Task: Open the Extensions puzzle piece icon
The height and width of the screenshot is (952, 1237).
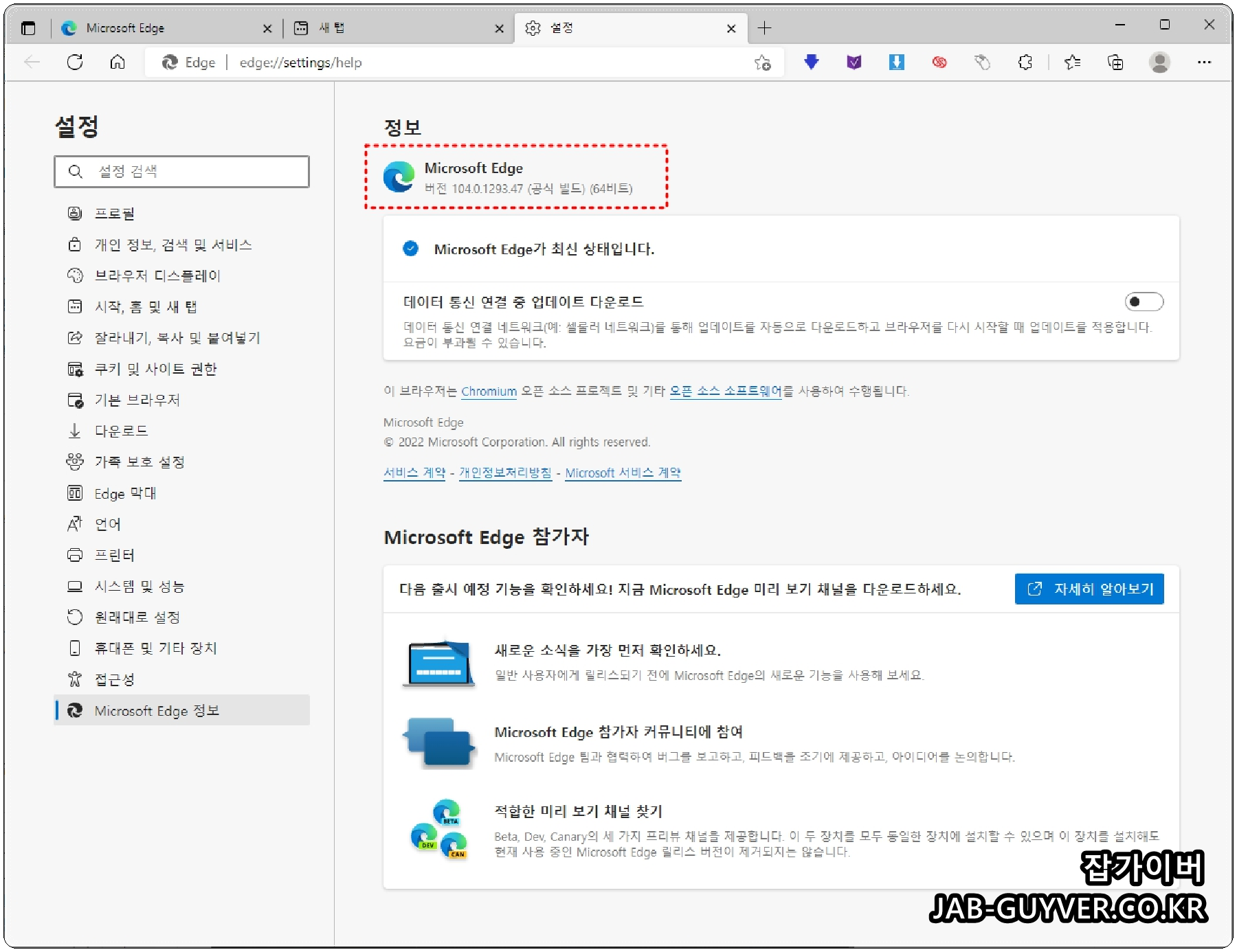Action: [x=1025, y=63]
